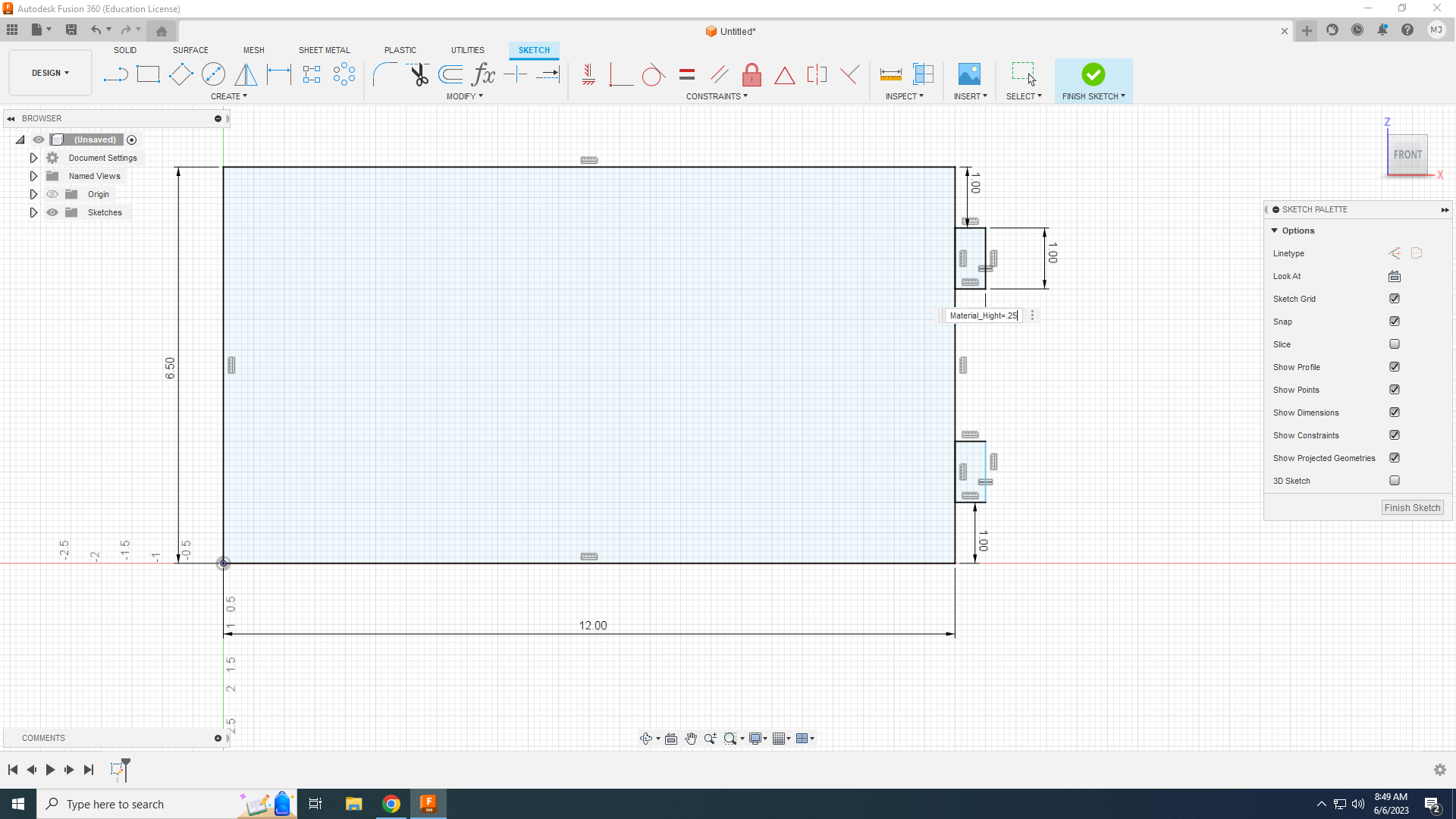This screenshot has height=819, width=1456.
Task: Select the Mirror tool icon
Action: point(246,74)
